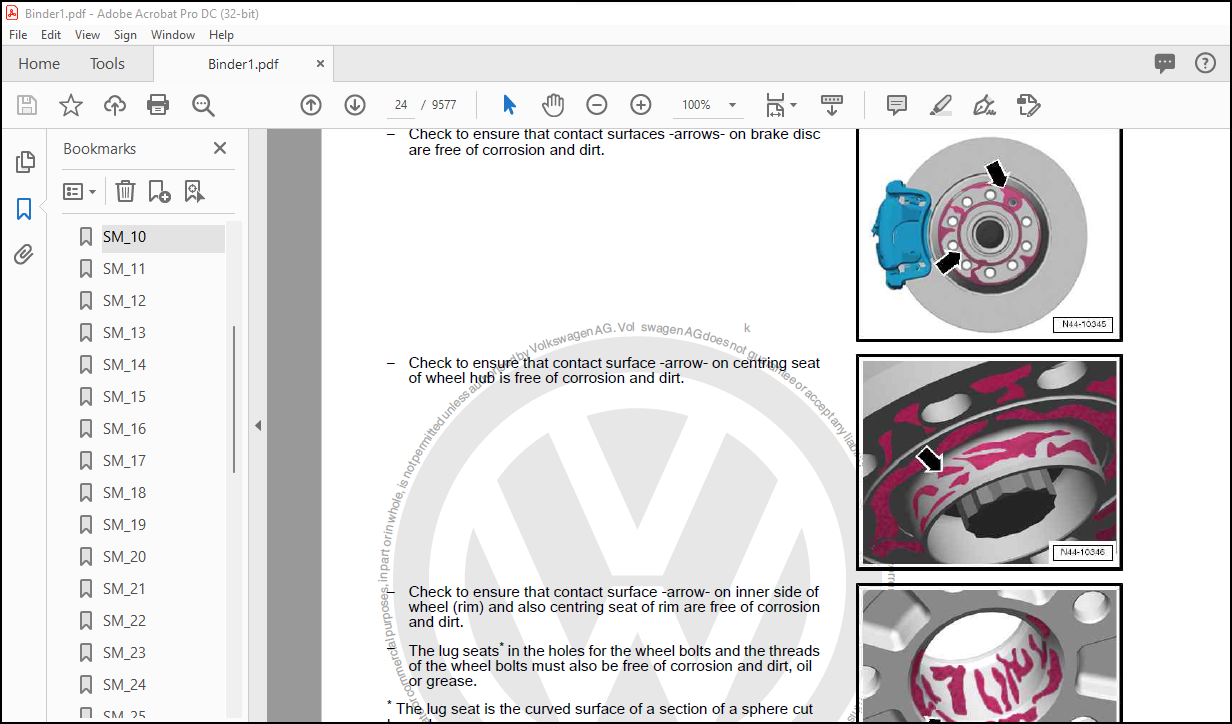1232x724 pixels.
Task: Add a new bookmark
Action: [159, 191]
